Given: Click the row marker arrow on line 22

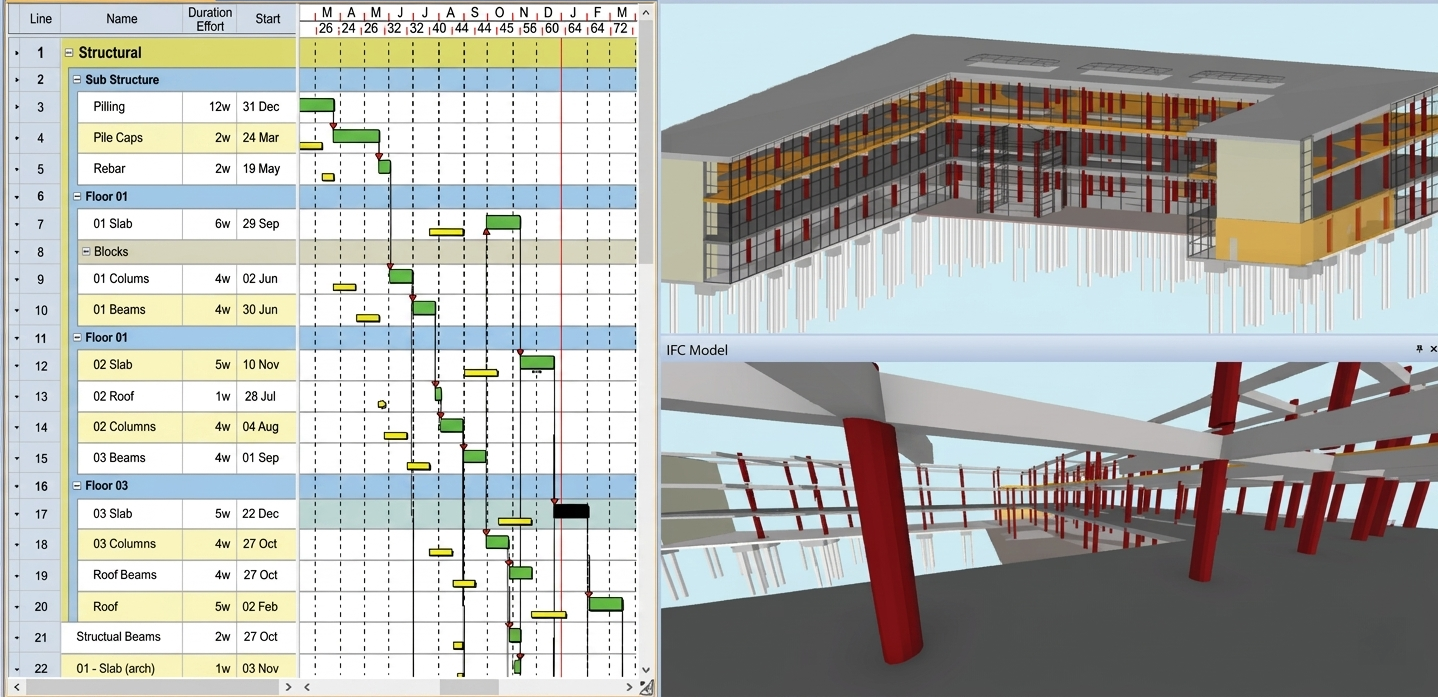Looking at the screenshot, I should click(x=17, y=669).
